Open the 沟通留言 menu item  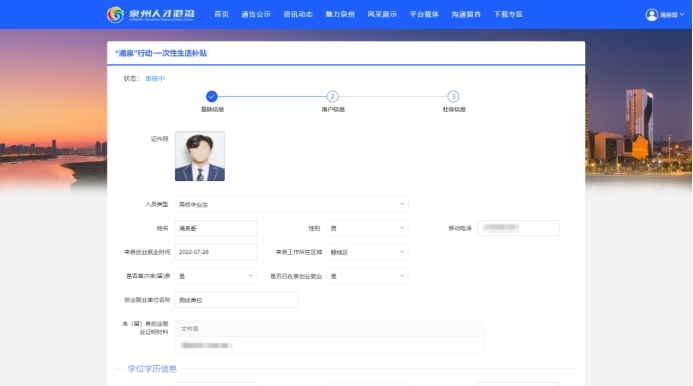pyautogui.click(x=466, y=14)
